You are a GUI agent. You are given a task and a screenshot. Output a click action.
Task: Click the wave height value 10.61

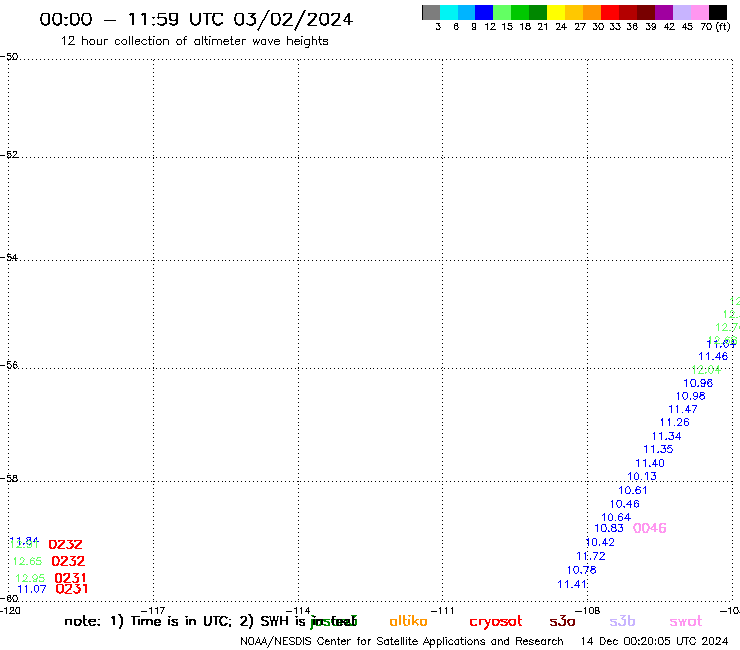point(633,490)
